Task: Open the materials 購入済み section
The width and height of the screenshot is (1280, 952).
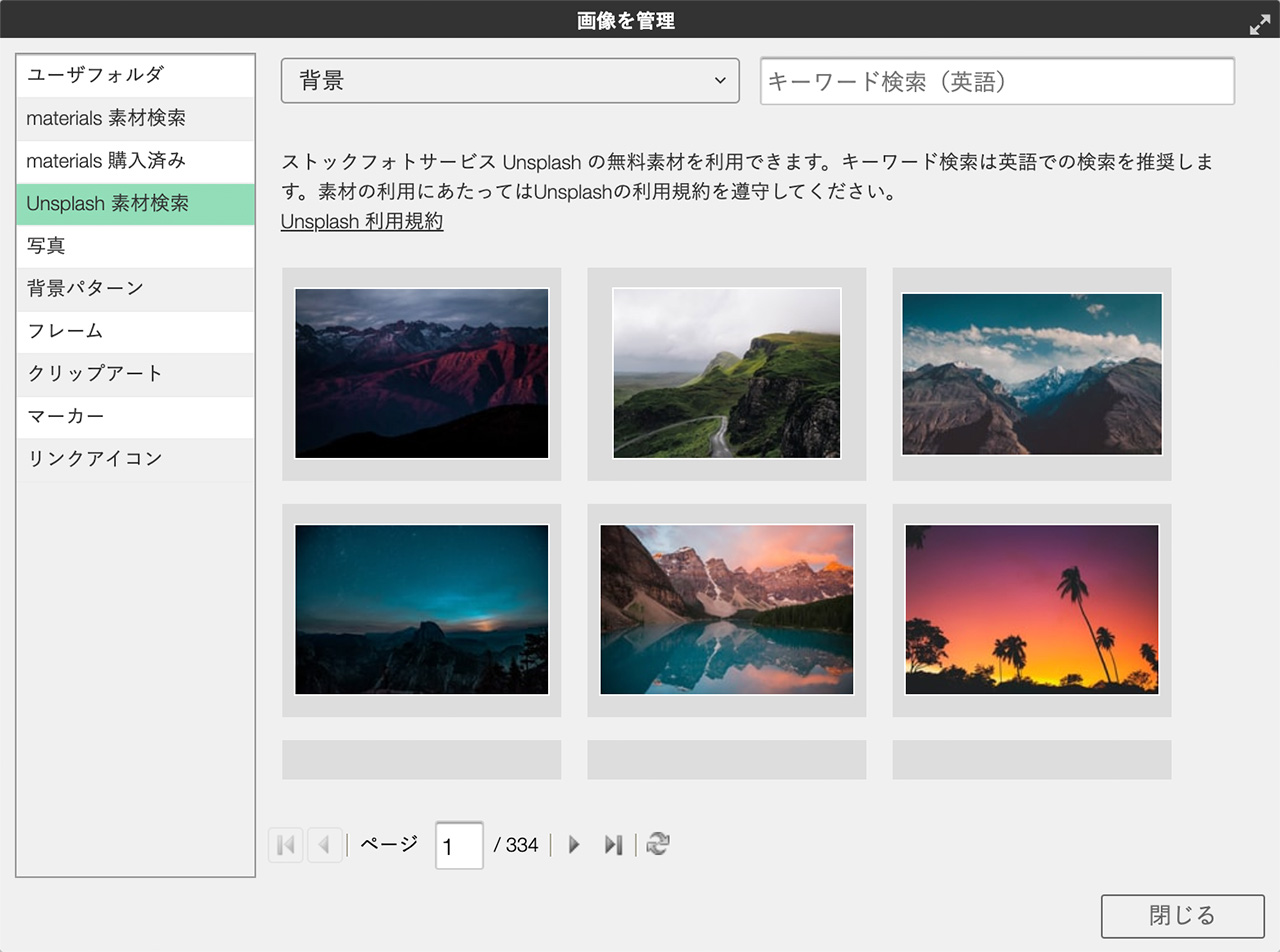Action: tap(135, 161)
